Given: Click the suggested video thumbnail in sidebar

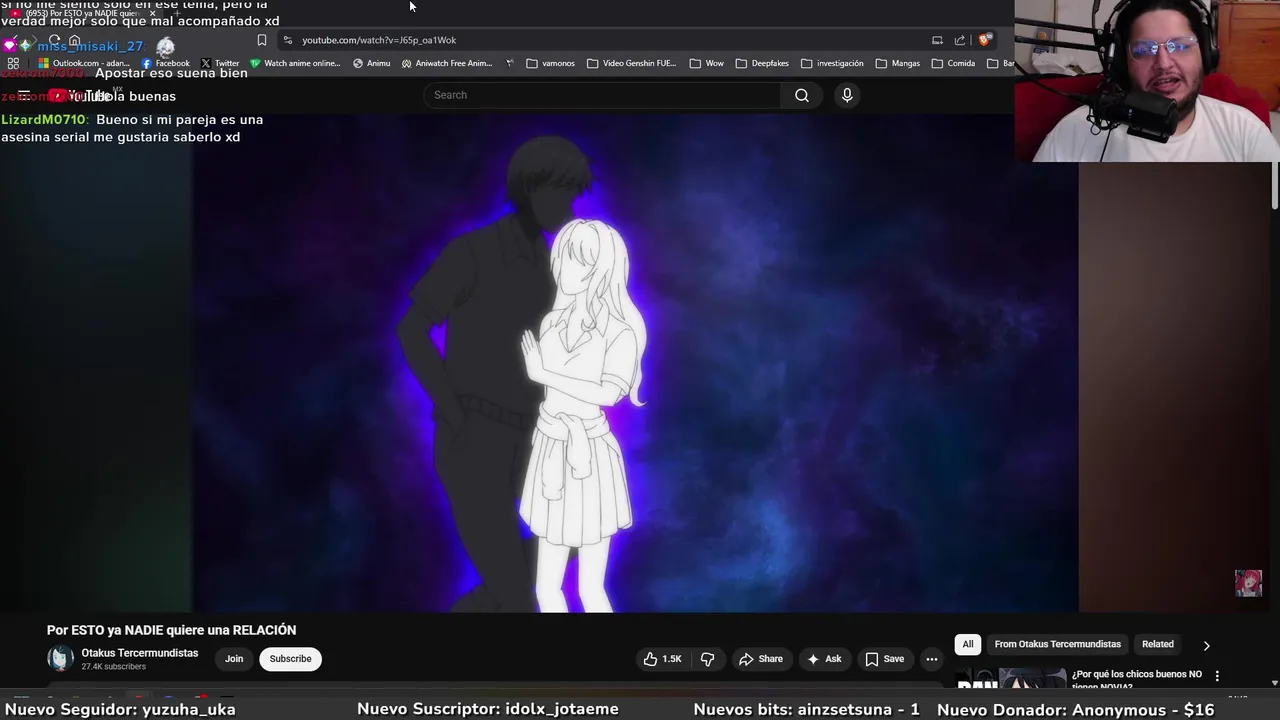Looking at the screenshot, I should click(x=1011, y=679).
